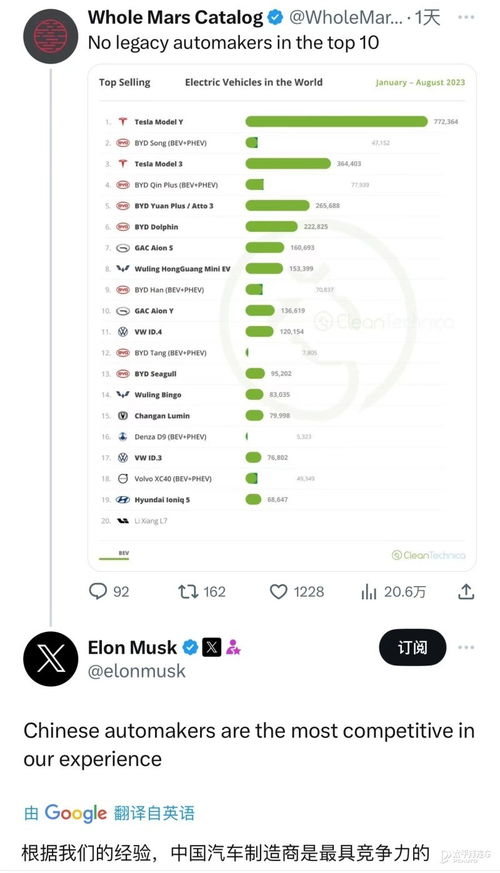This screenshot has width=500, height=873.
Task: Tap the purple subscriber badge icon
Action: click(x=233, y=648)
